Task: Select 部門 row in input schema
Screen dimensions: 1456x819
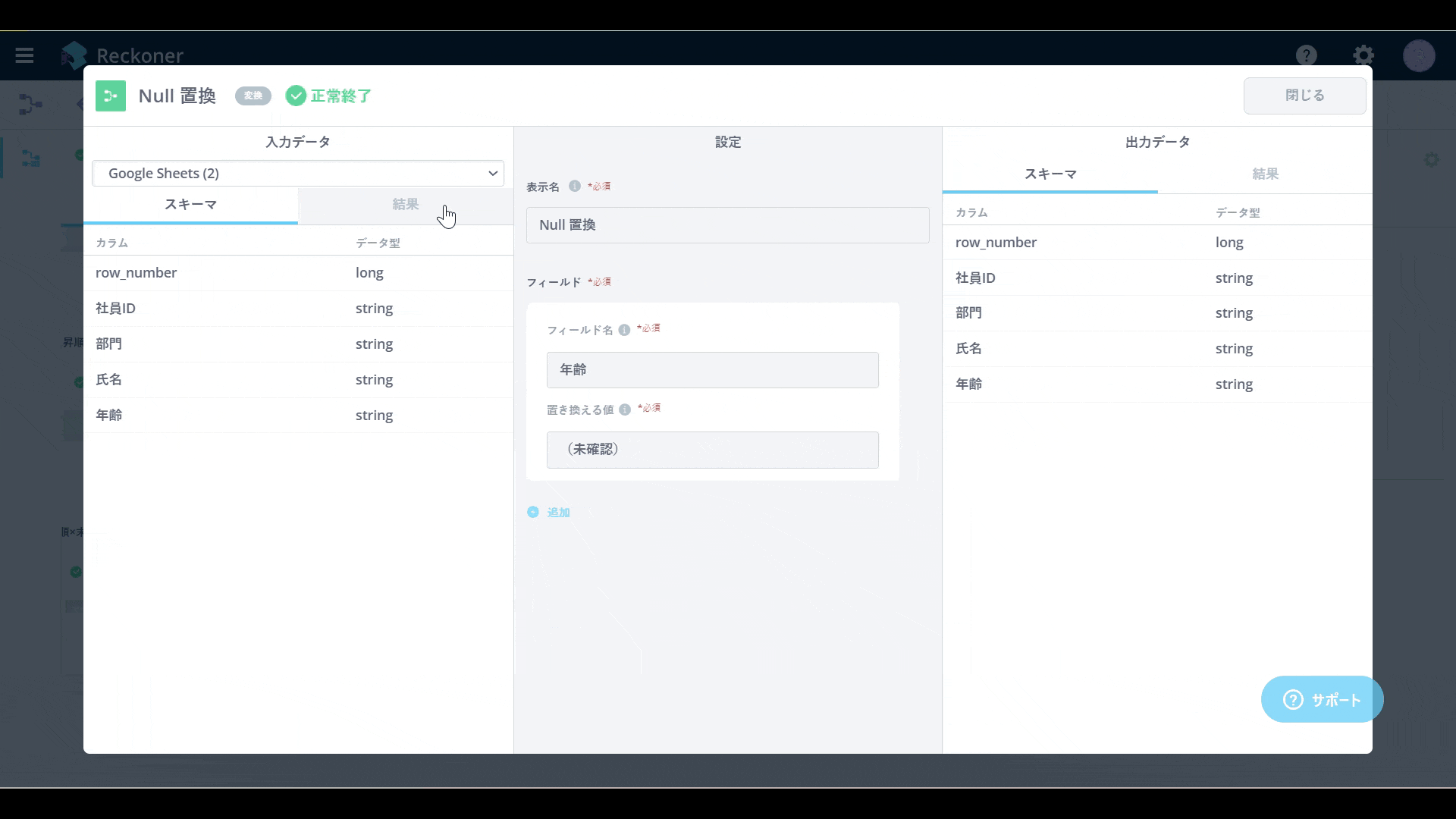Action: click(x=298, y=344)
